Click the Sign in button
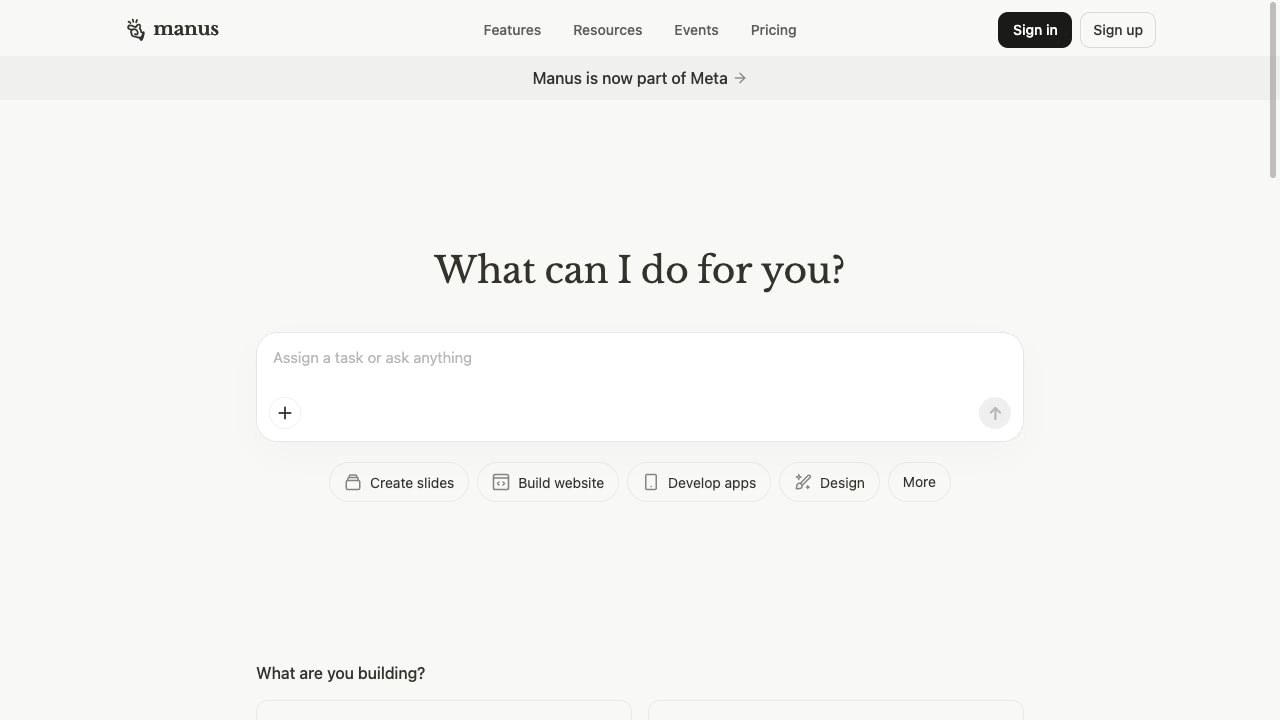The height and width of the screenshot is (720, 1280). tap(1034, 30)
